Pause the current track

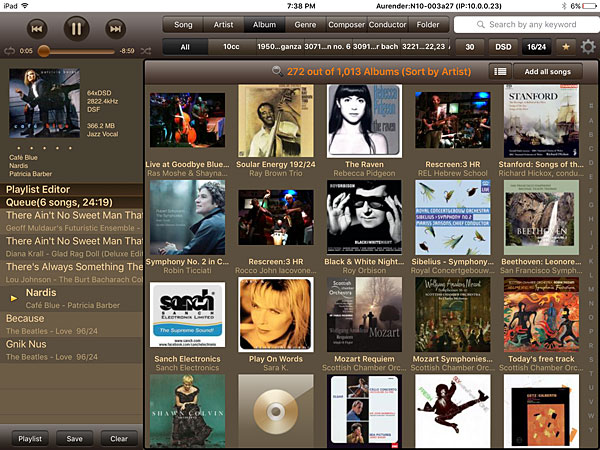74,28
